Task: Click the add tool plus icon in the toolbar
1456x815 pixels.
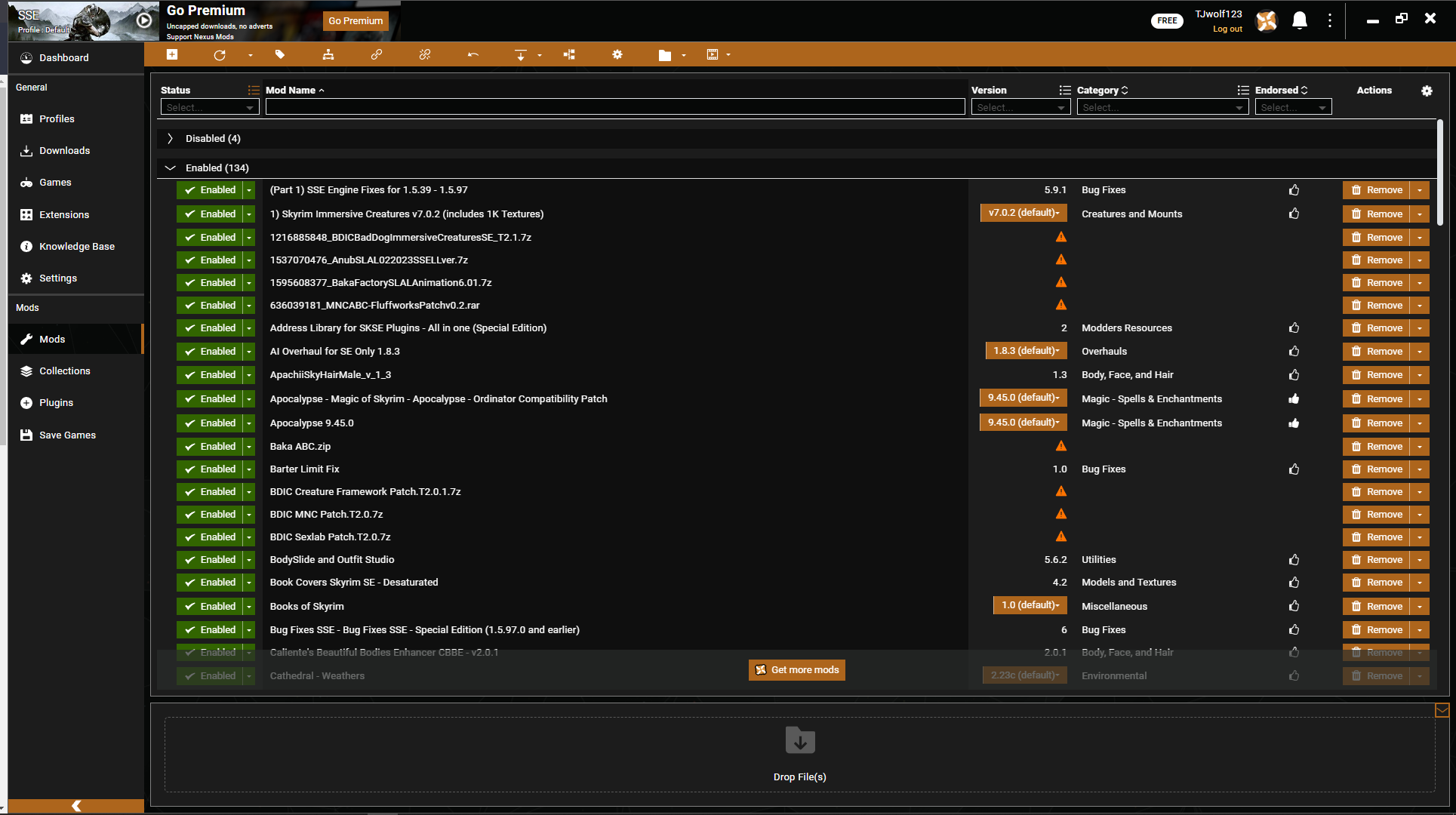Action: tap(172, 54)
